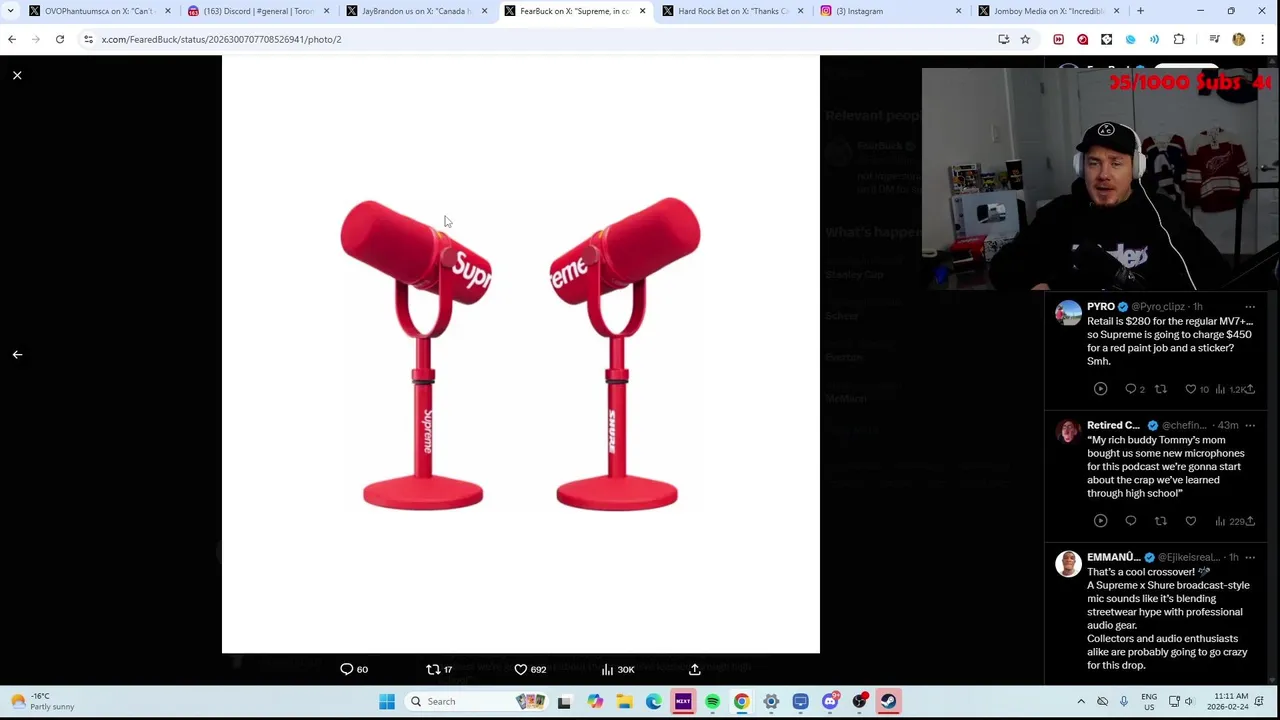Open the browser extensions puzzle icon
This screenshot has width=1280, height=720.
click(x=1179, y=39)
